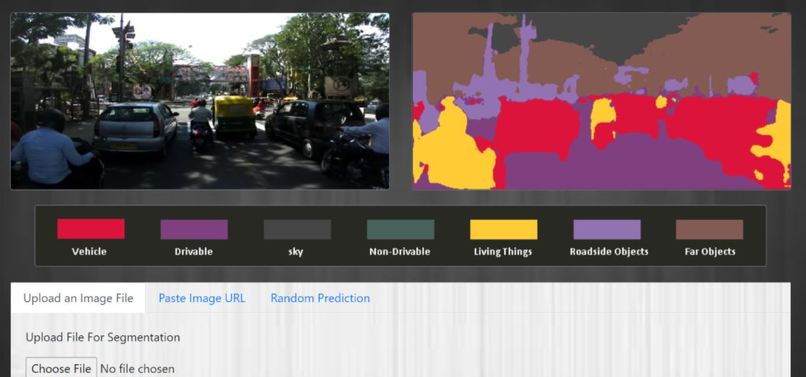Click the Far Objects legend label
Screen dimensions: 806x377
pos(710,252)
